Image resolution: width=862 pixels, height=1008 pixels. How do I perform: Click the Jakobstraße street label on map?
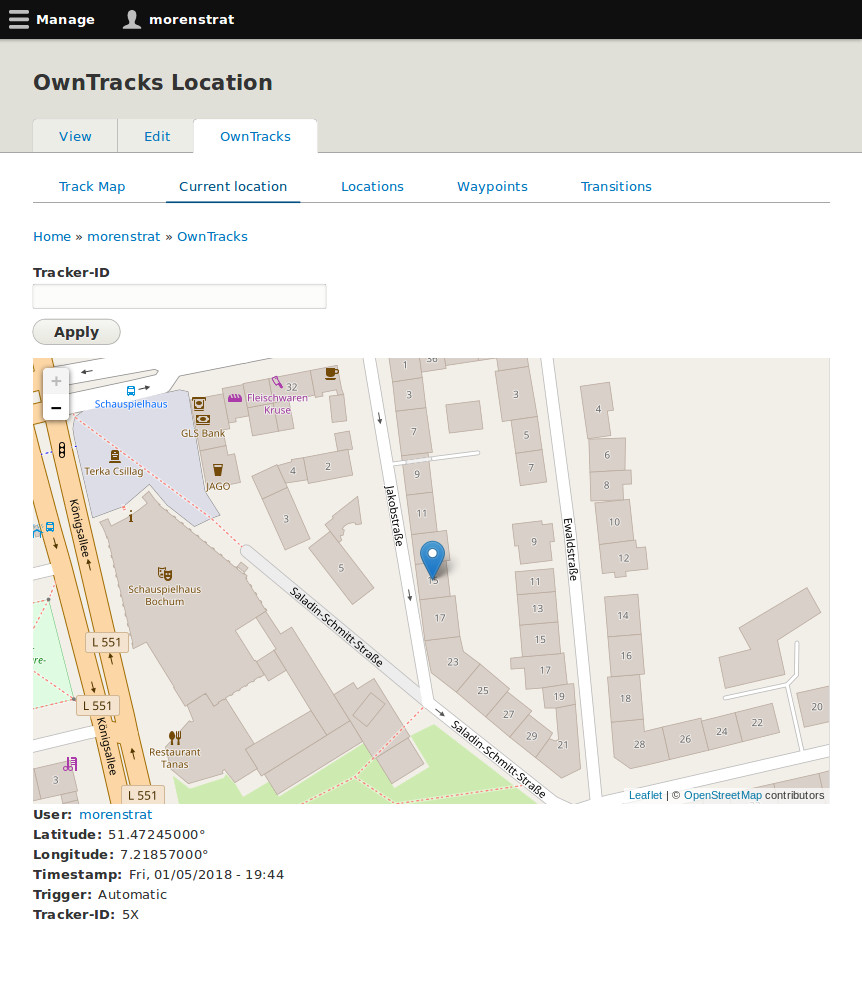pos(393,516)
